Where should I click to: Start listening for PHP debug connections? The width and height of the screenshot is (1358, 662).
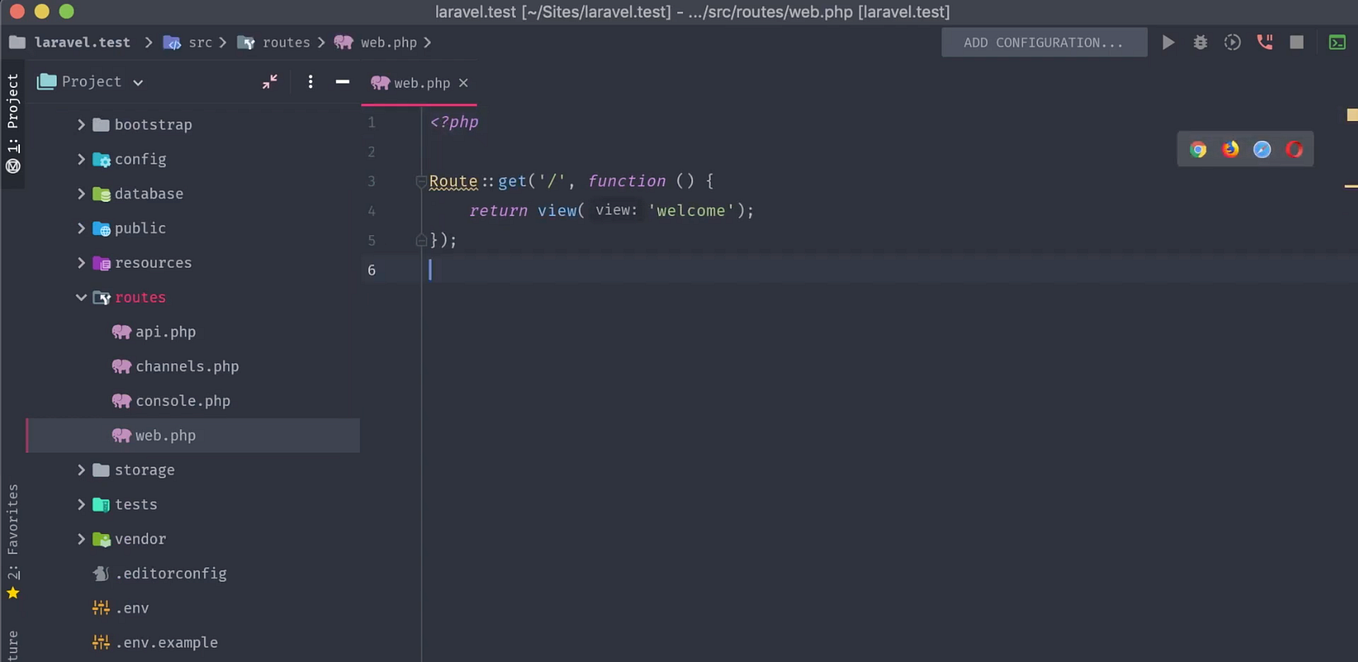(1264, 42)
